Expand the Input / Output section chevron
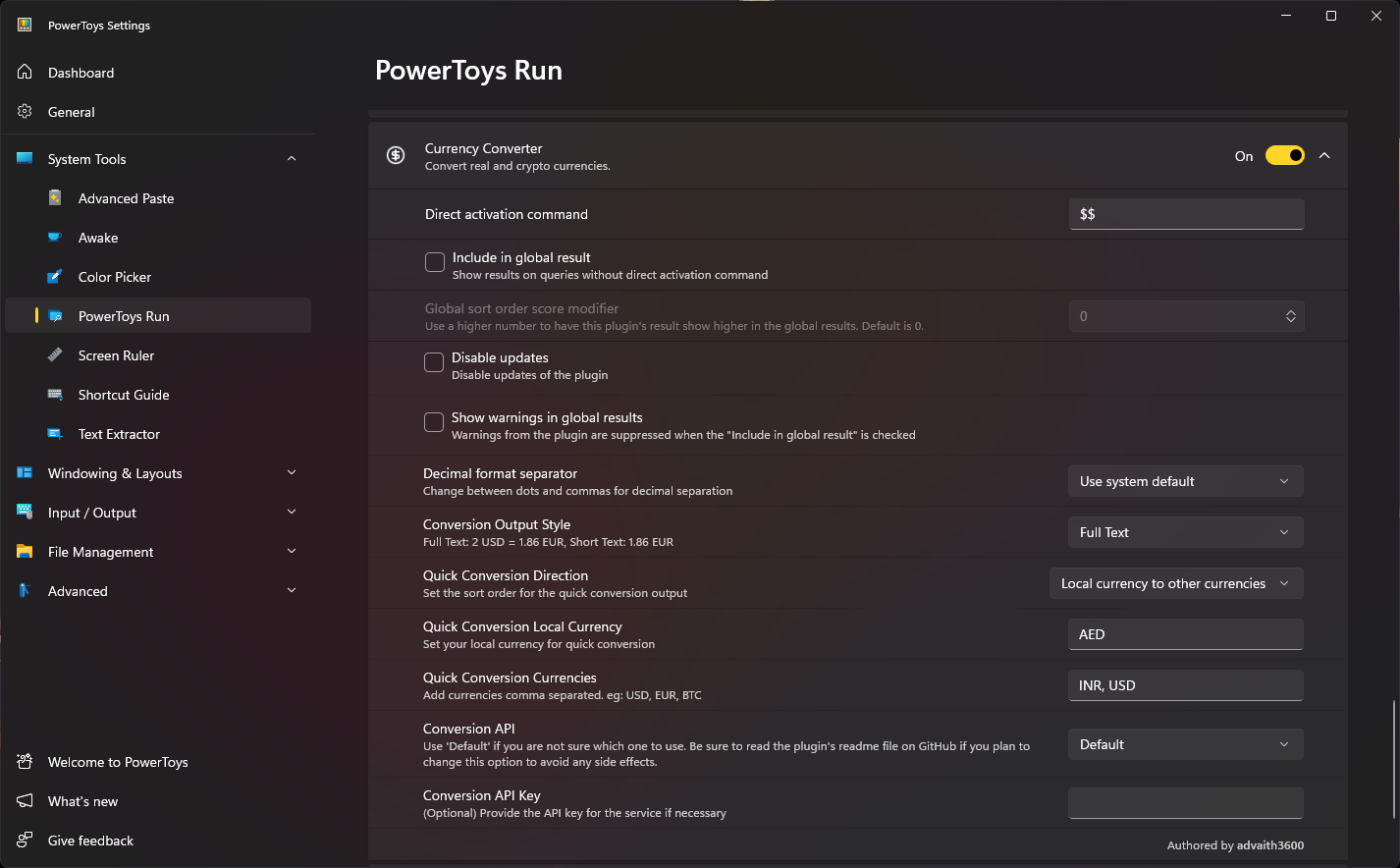 tap(292, 512)
